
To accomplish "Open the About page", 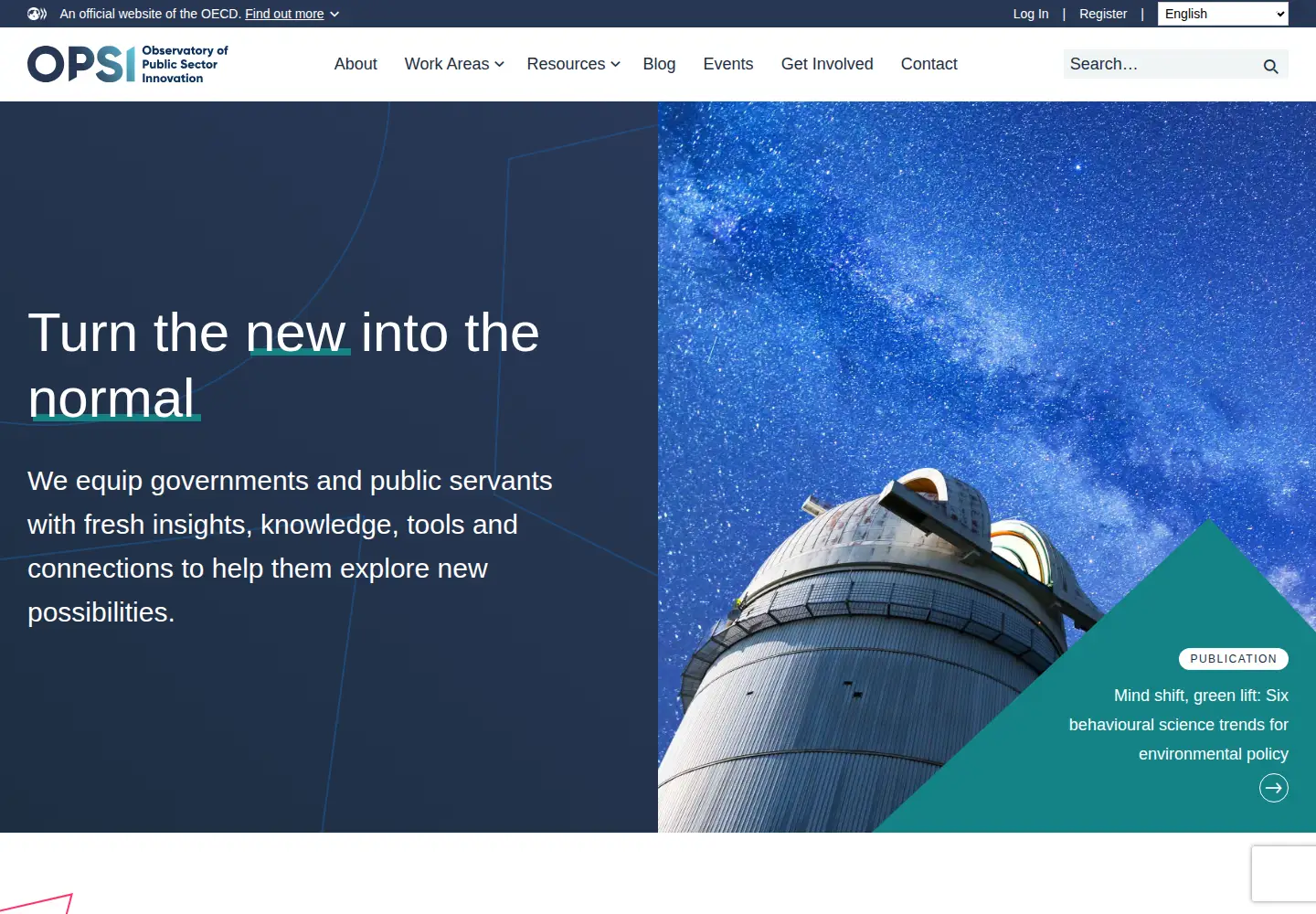I will [356, 64].
